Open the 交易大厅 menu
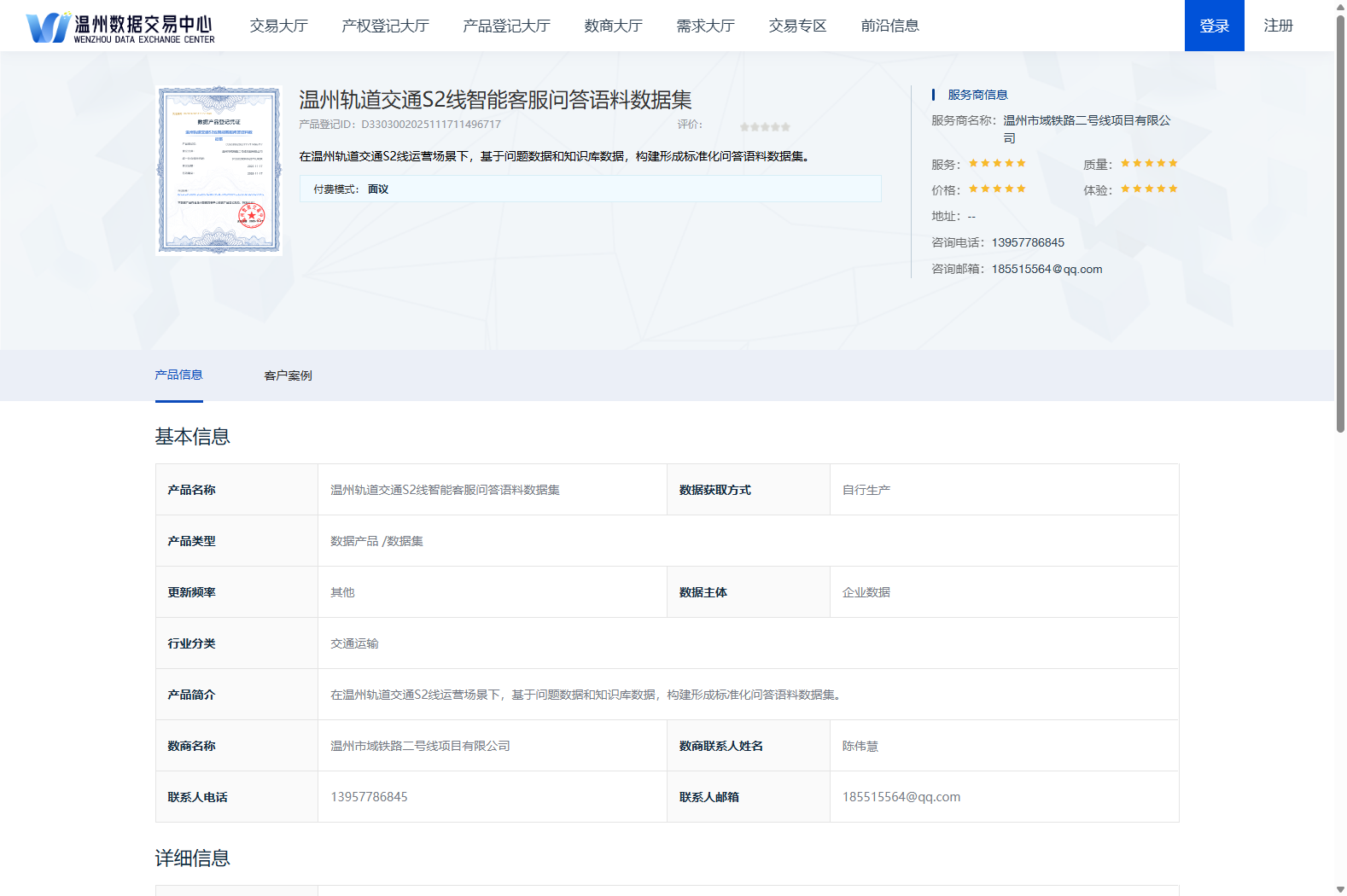 click(279, 26)
